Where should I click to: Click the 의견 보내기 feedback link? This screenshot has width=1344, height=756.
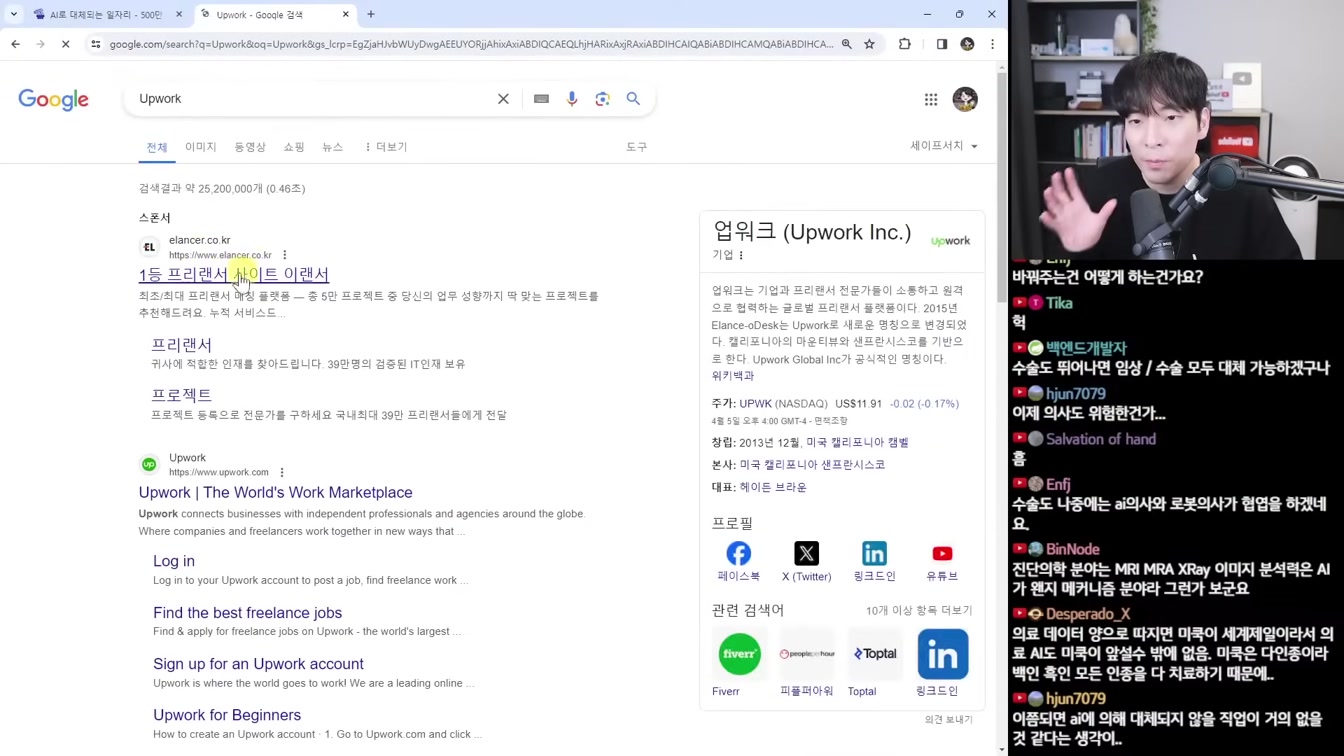pos(948,719)
